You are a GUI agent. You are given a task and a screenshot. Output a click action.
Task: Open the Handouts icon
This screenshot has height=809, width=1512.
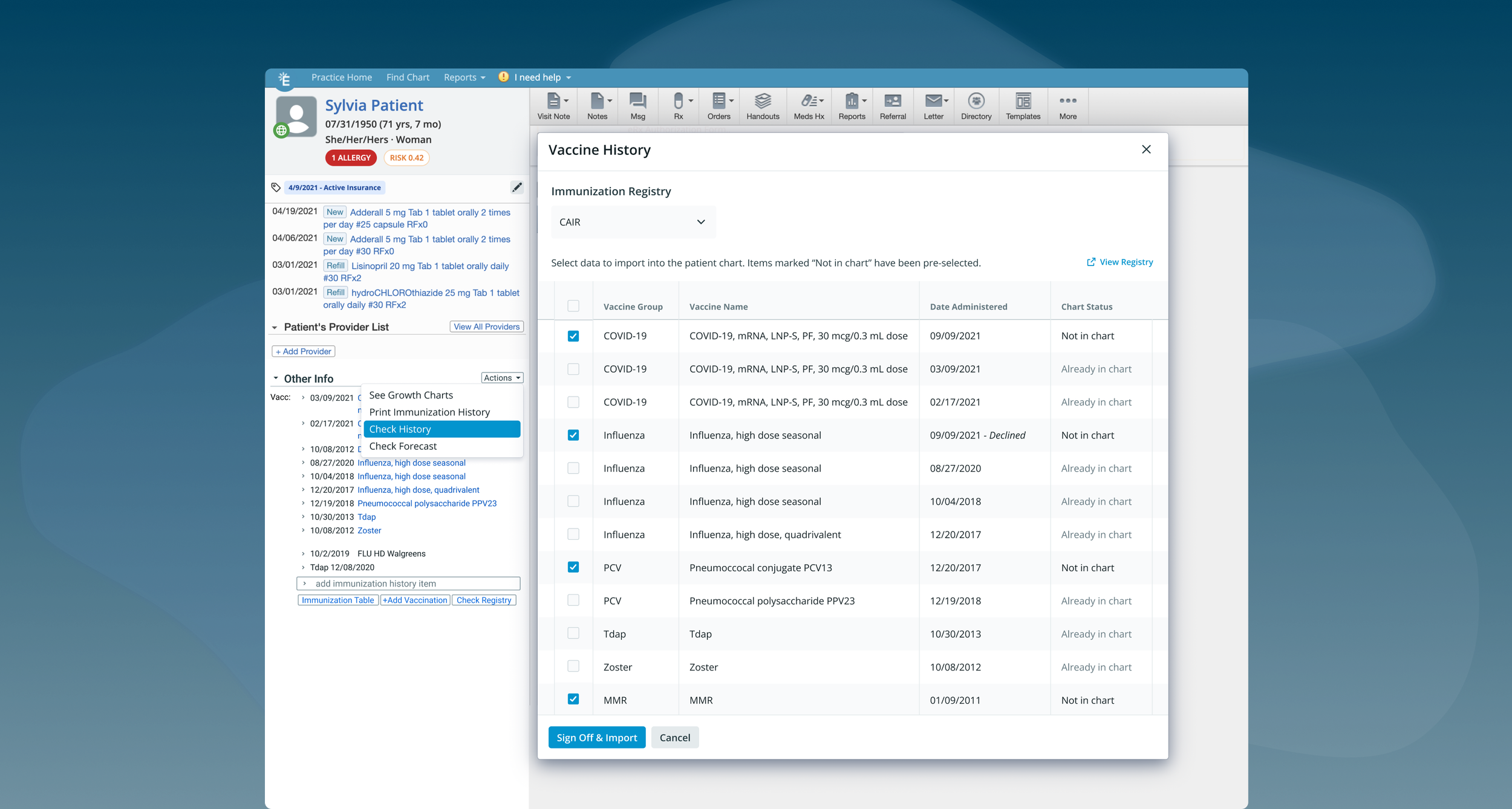pos(763,106)
